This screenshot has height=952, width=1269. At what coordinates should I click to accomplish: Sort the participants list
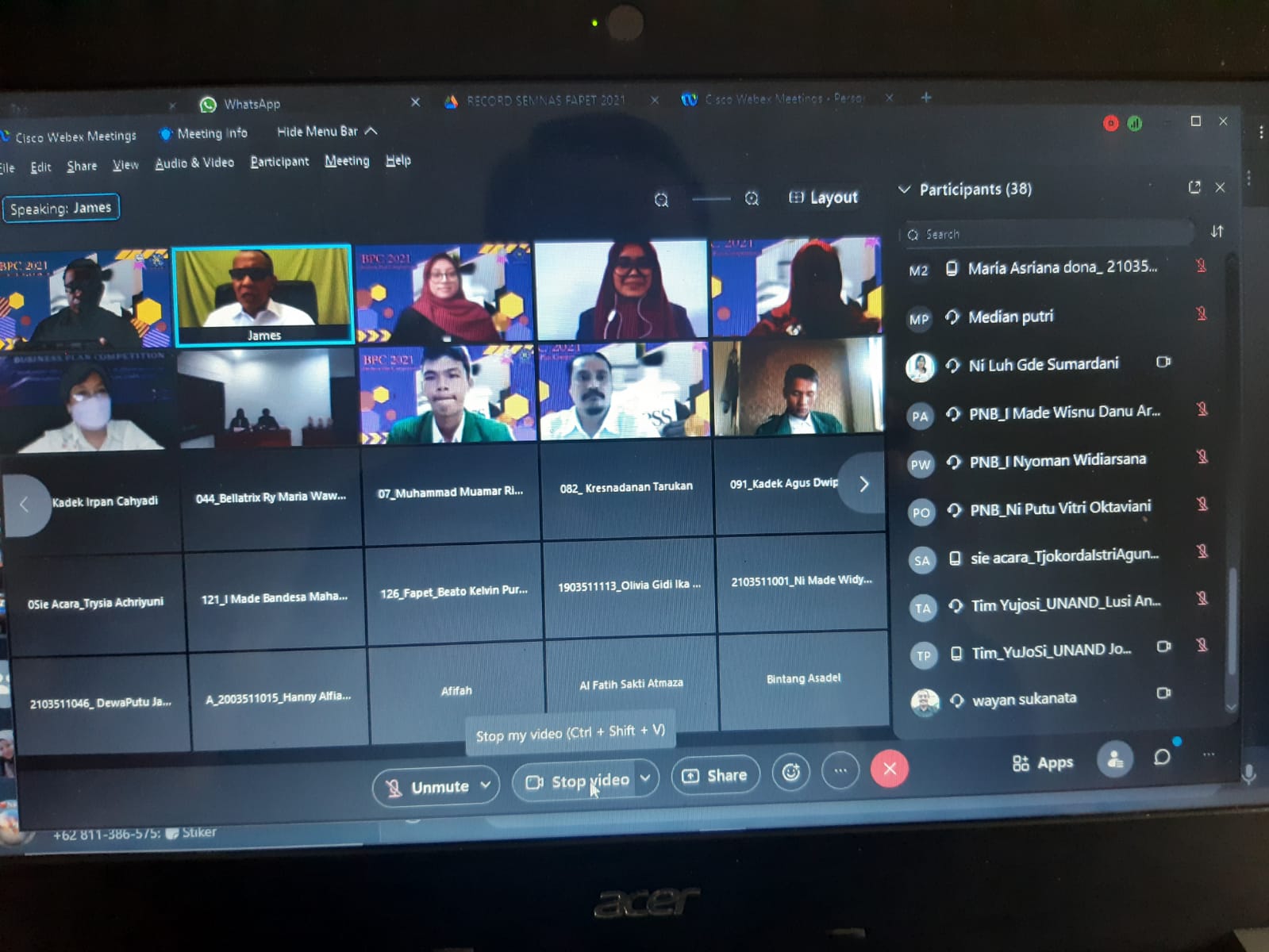[1217, 232]
